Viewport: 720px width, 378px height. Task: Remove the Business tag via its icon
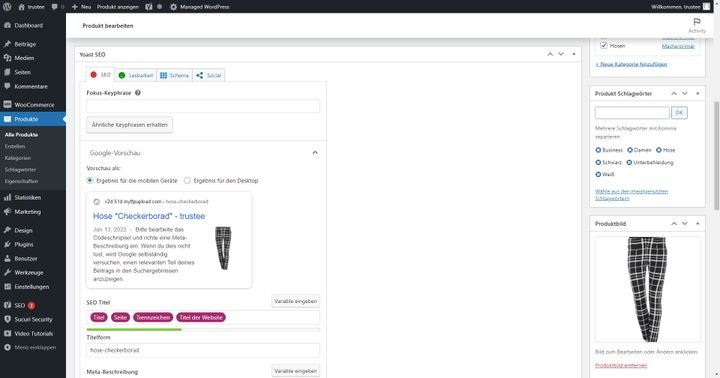point(598,150)
